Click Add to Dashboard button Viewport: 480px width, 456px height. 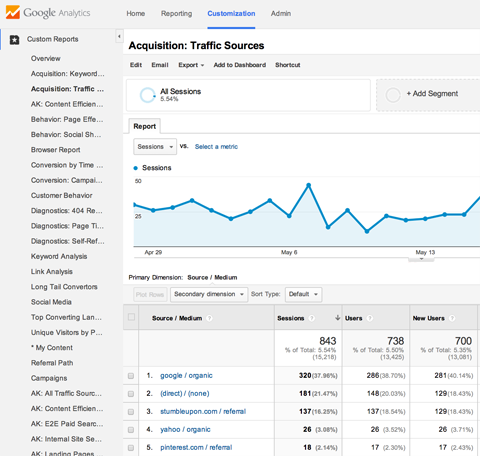pyautogui.click(x=240, y=65)
